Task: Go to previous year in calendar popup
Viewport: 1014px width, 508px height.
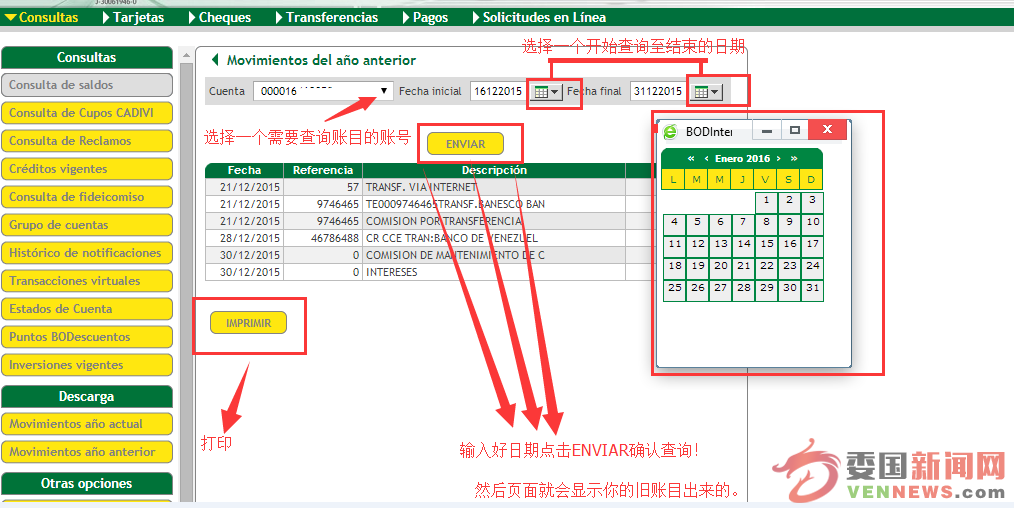Action: (x=691, y=158)
